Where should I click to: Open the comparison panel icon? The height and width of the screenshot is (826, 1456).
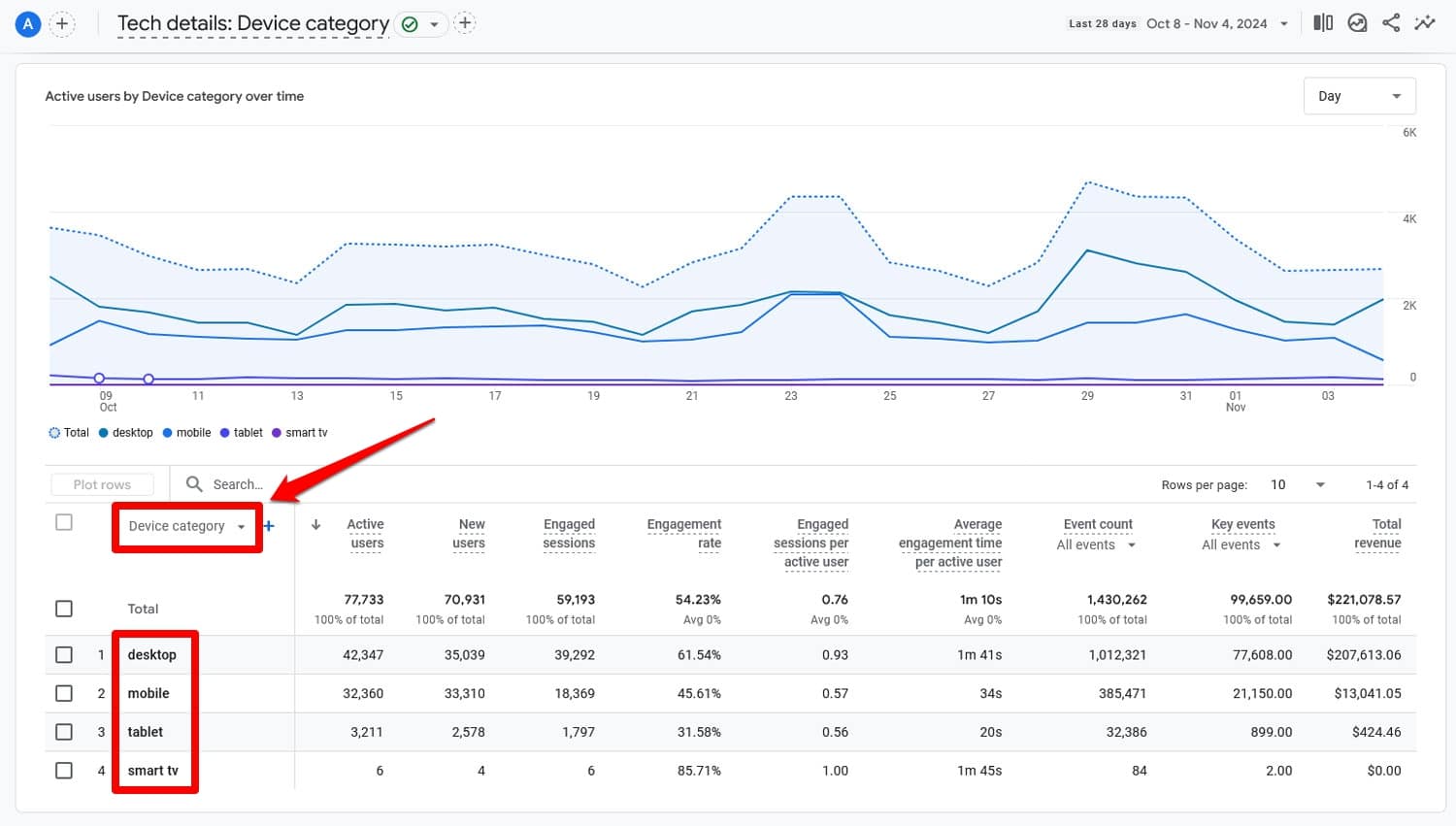tap(1323, 22)
